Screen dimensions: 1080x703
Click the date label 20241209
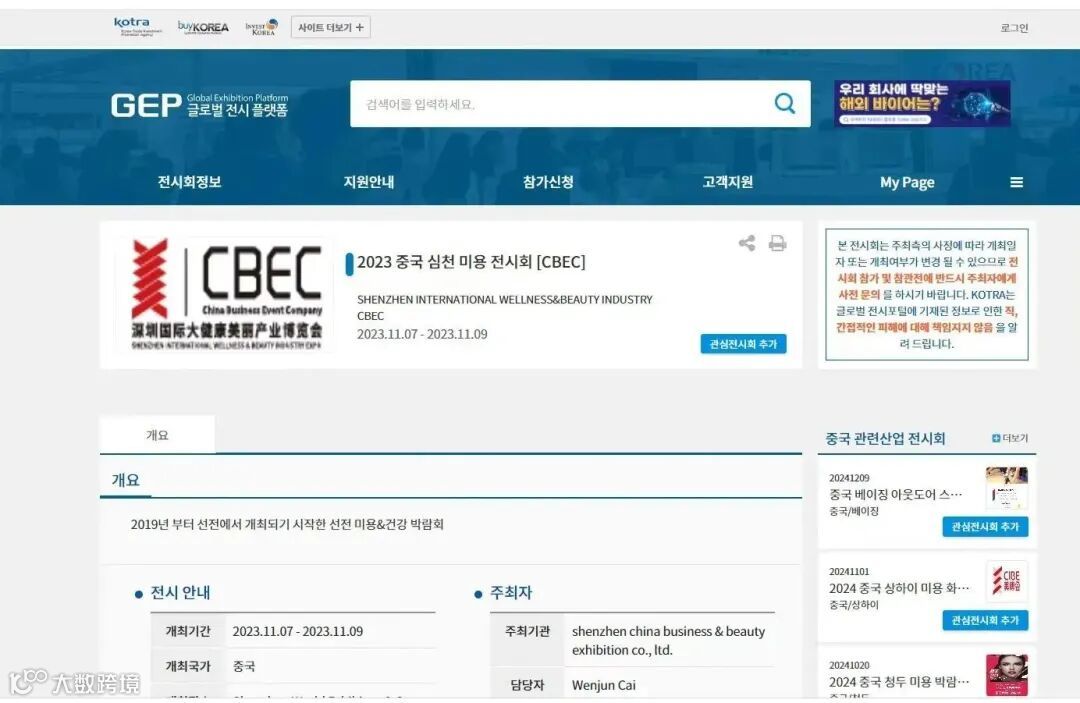click(849, 478)
